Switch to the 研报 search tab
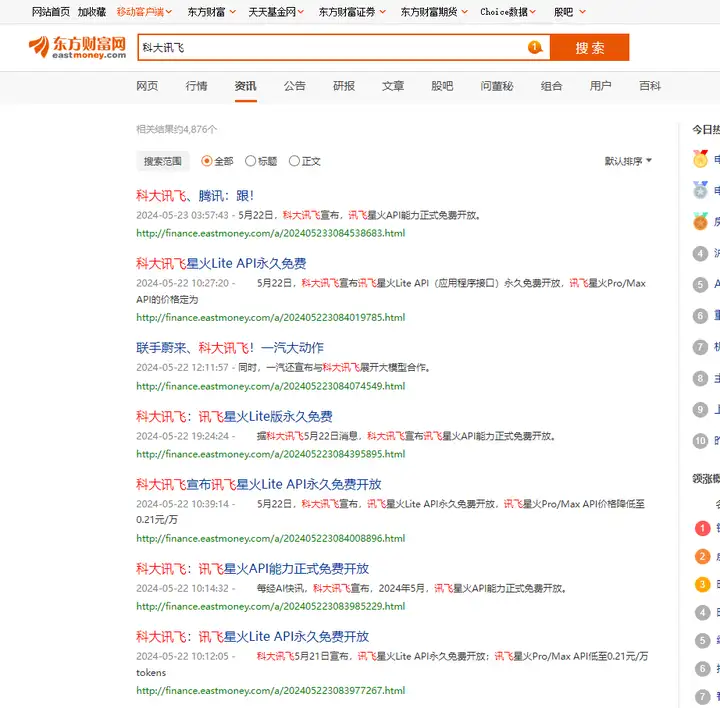Image resolution: width=720 pixels, height=708 pixels. 344,86
